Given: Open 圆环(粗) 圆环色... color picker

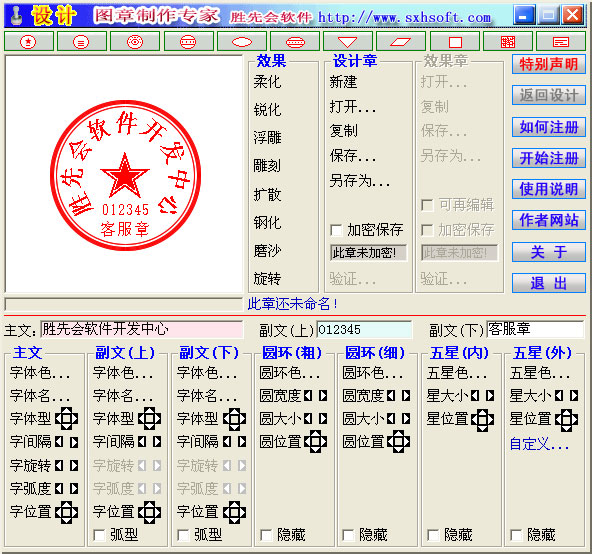Looking at the screenshot, I should click(290, 373).
